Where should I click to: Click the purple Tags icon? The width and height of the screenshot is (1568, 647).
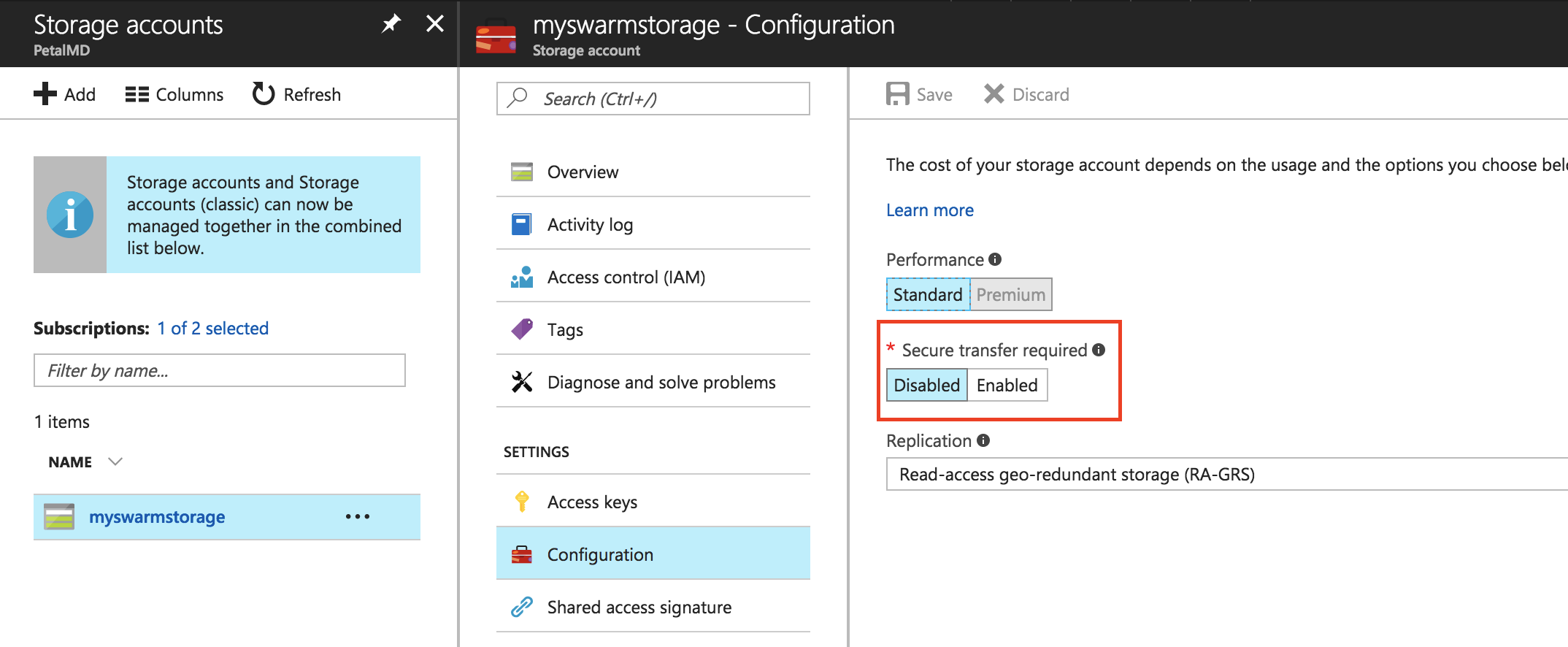[x=522, y=329]
